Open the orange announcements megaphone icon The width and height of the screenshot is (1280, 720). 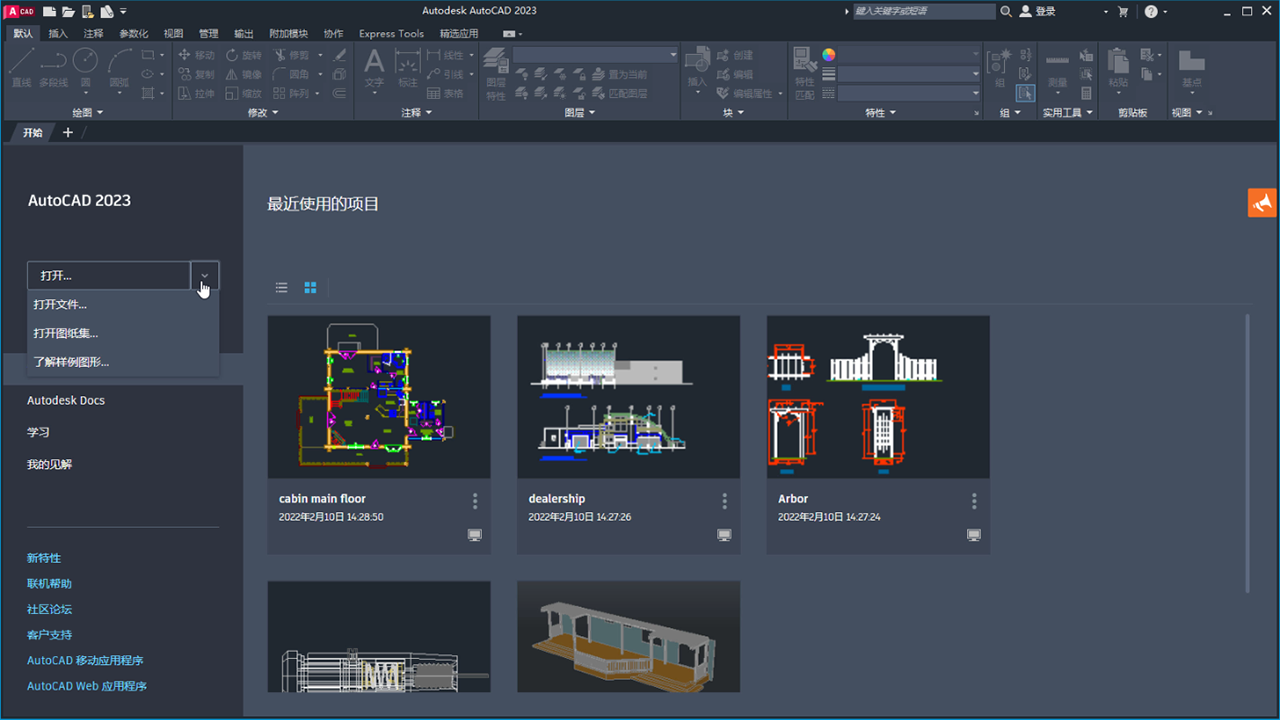click(1262, 202)
